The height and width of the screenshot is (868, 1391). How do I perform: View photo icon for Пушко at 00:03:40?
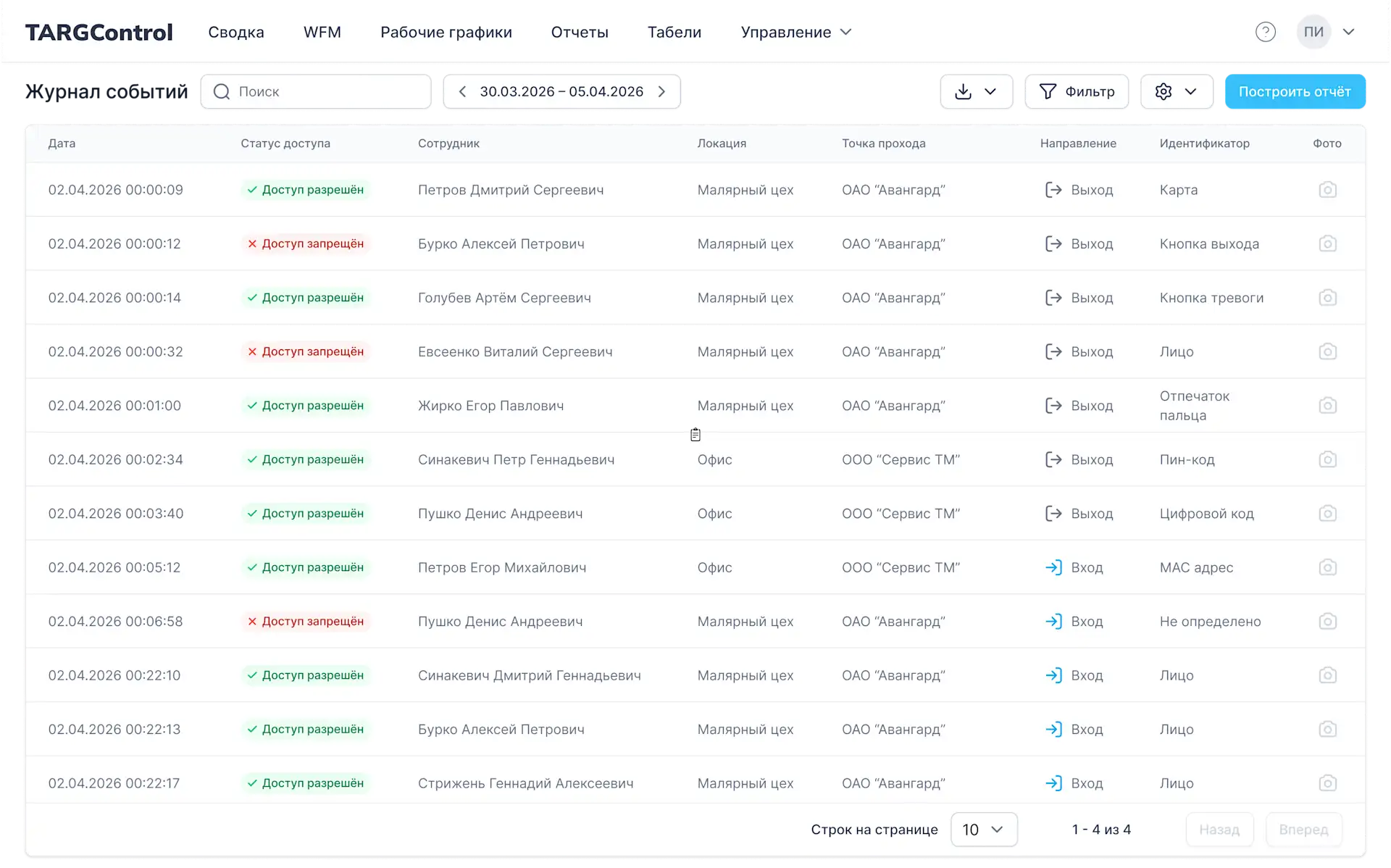click(x=1327, y=514)
